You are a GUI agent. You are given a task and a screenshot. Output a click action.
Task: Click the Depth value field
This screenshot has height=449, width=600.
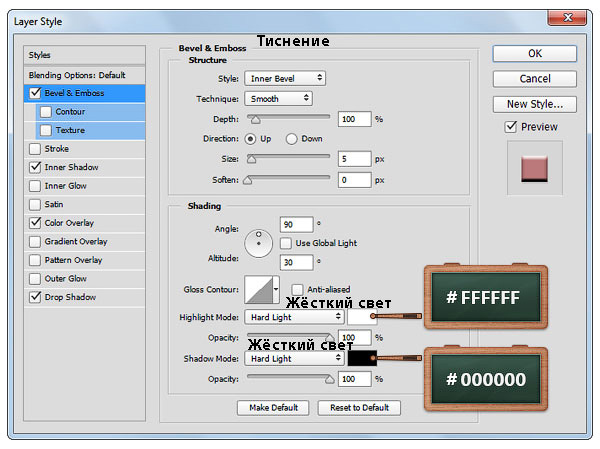click(354, 119)
